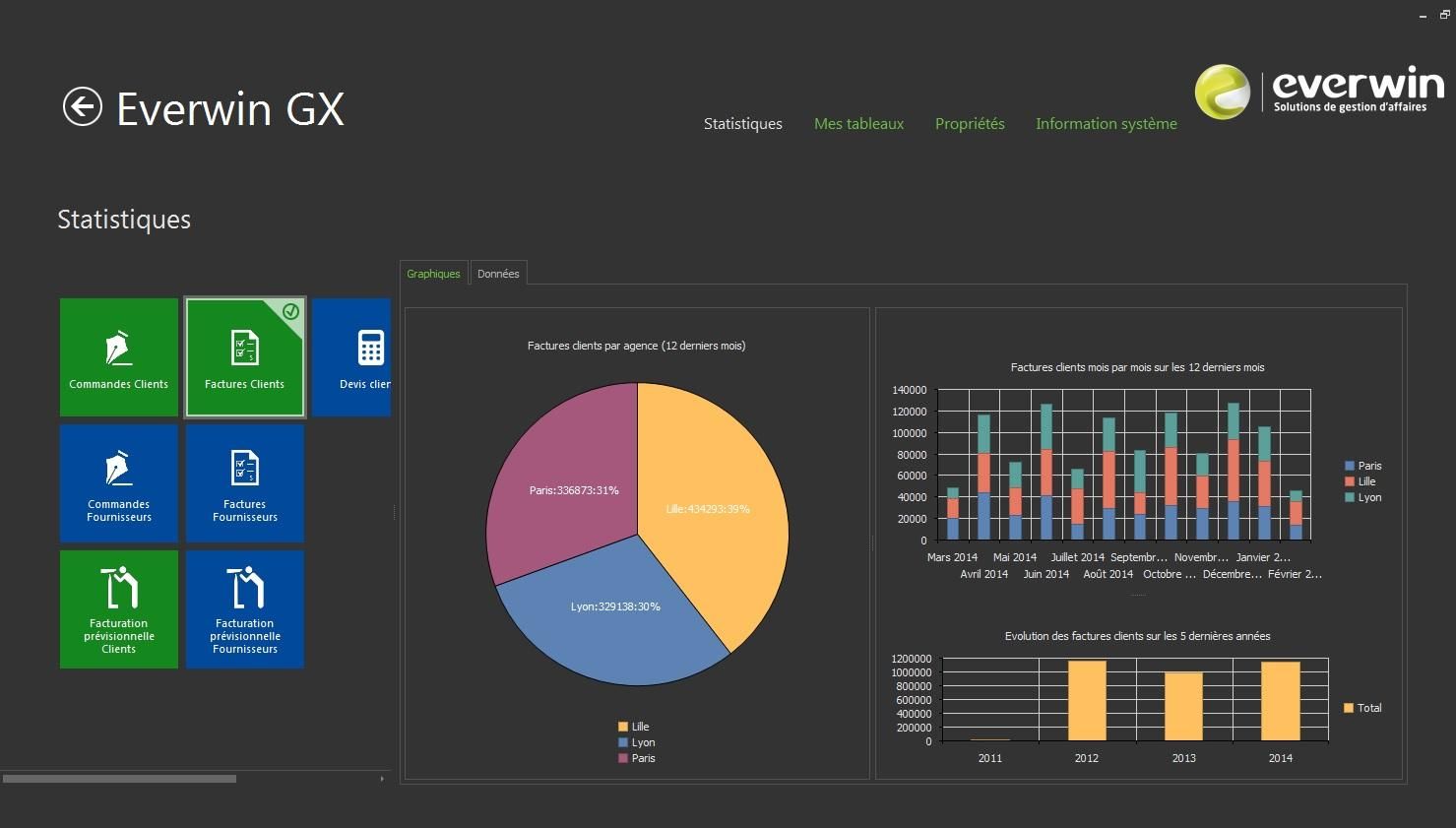This screenshot has height=828, width=1456.
Task: Open Facturation prévisionnelle Clients tile
Action: (119, 608)
